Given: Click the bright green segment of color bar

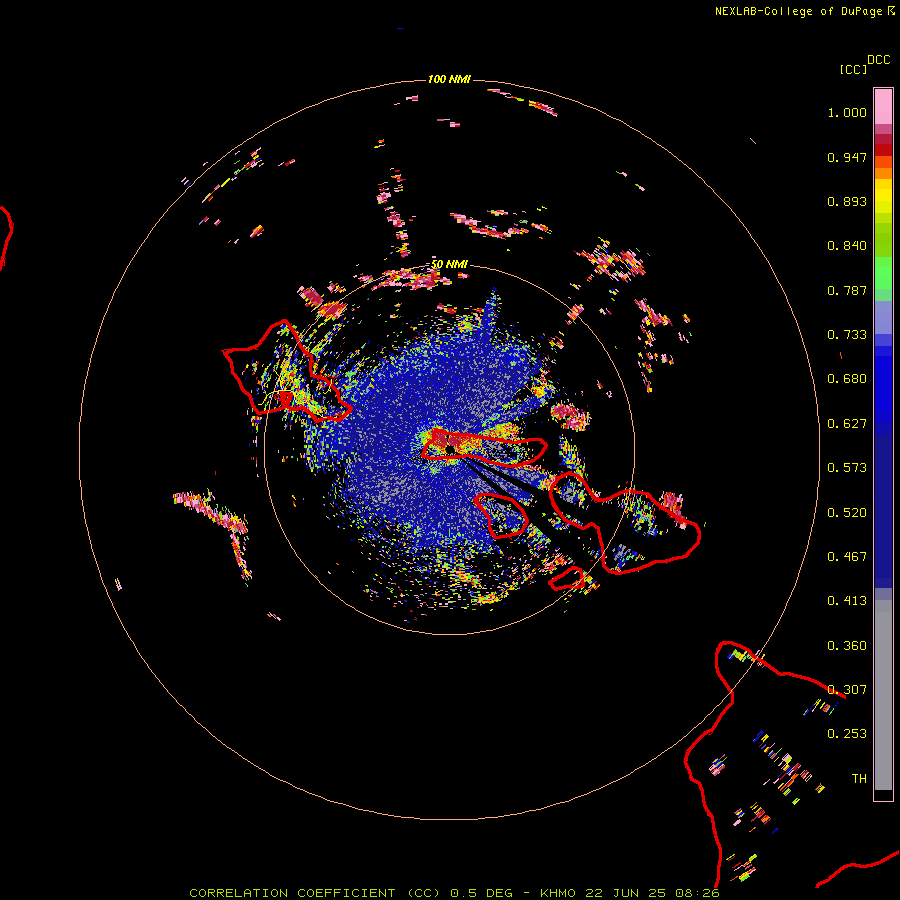Looking at the screenshot, I should (x=883, y=273).
